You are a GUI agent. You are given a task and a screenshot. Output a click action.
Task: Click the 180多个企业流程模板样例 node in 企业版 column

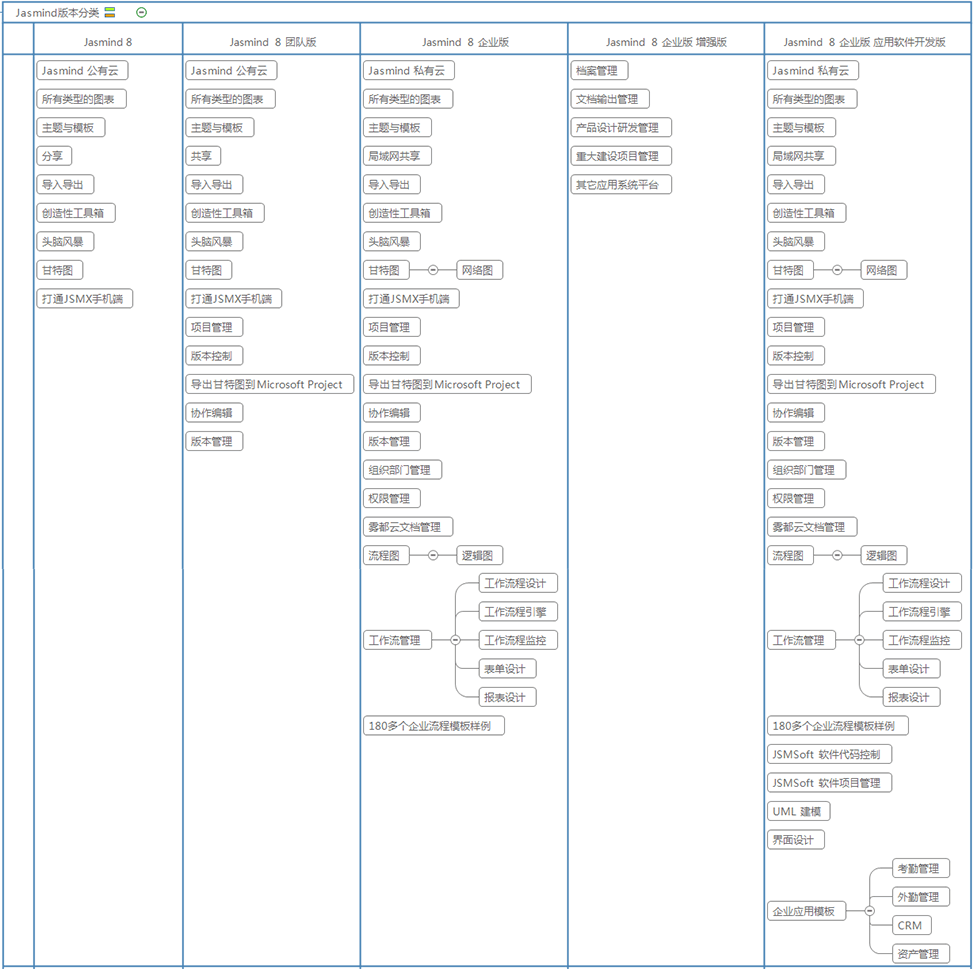click(434, 726)
